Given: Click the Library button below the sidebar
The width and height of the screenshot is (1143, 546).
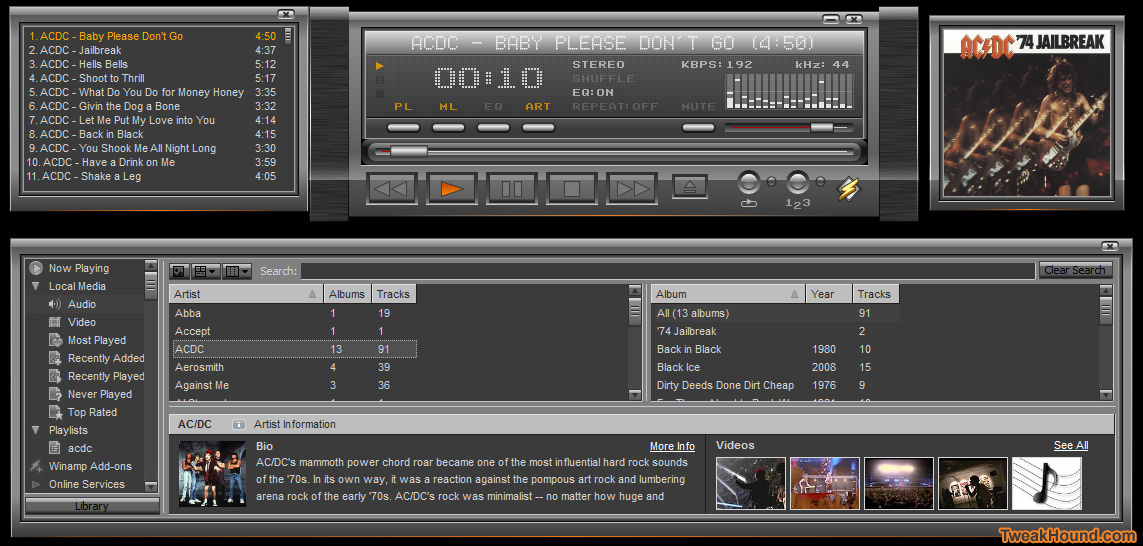Looking at the screenshot, I should click(x=92, y=506).
